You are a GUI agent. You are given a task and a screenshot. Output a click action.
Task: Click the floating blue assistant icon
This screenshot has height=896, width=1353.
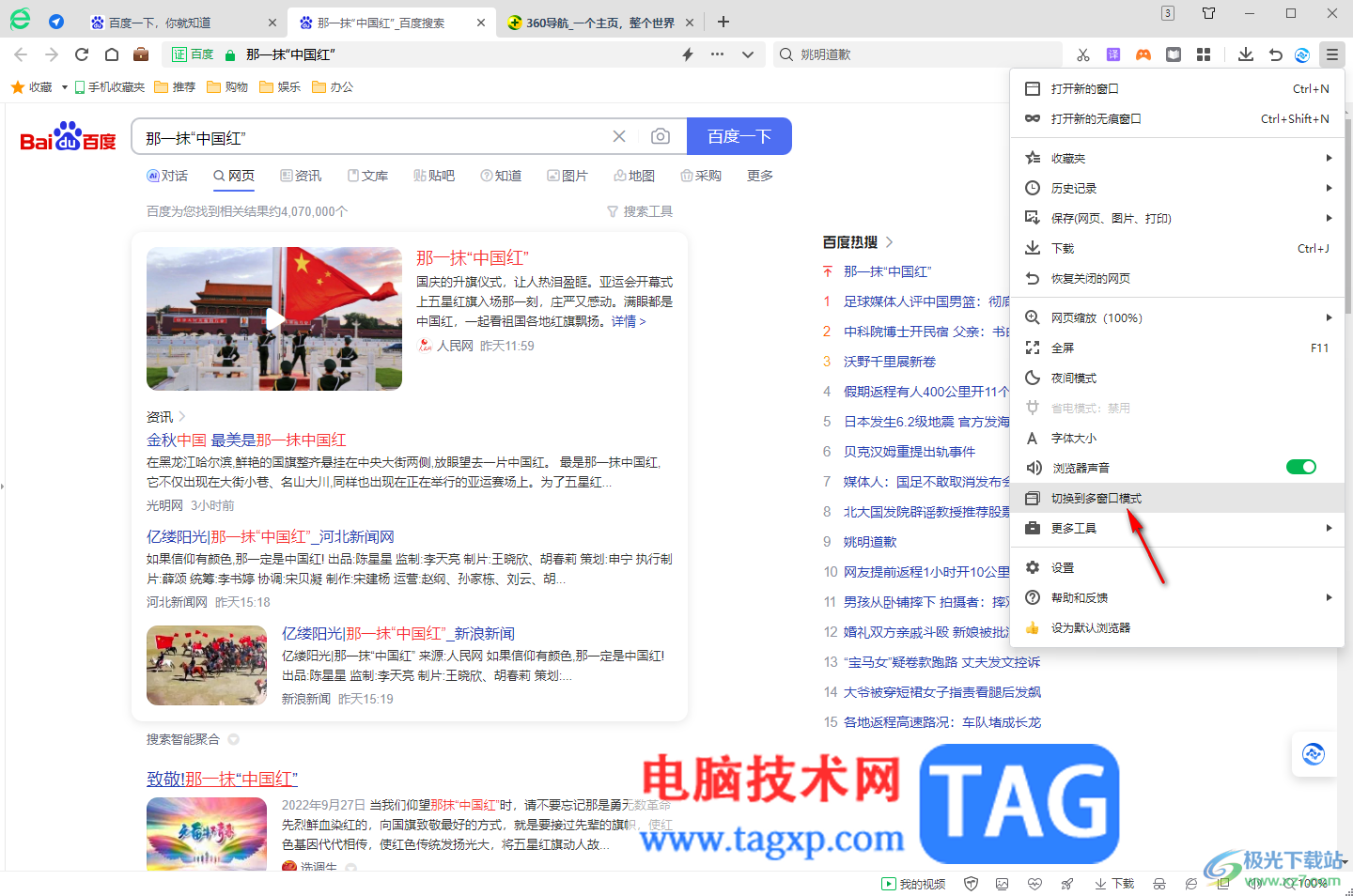point(1314,753)
